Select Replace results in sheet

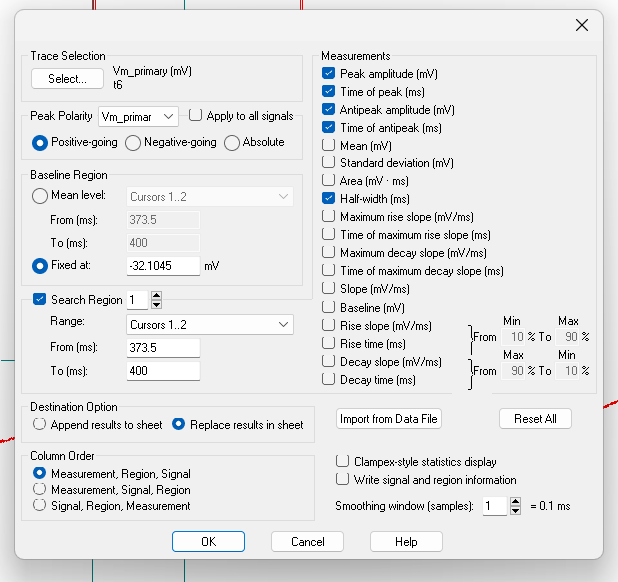point(179,424)
